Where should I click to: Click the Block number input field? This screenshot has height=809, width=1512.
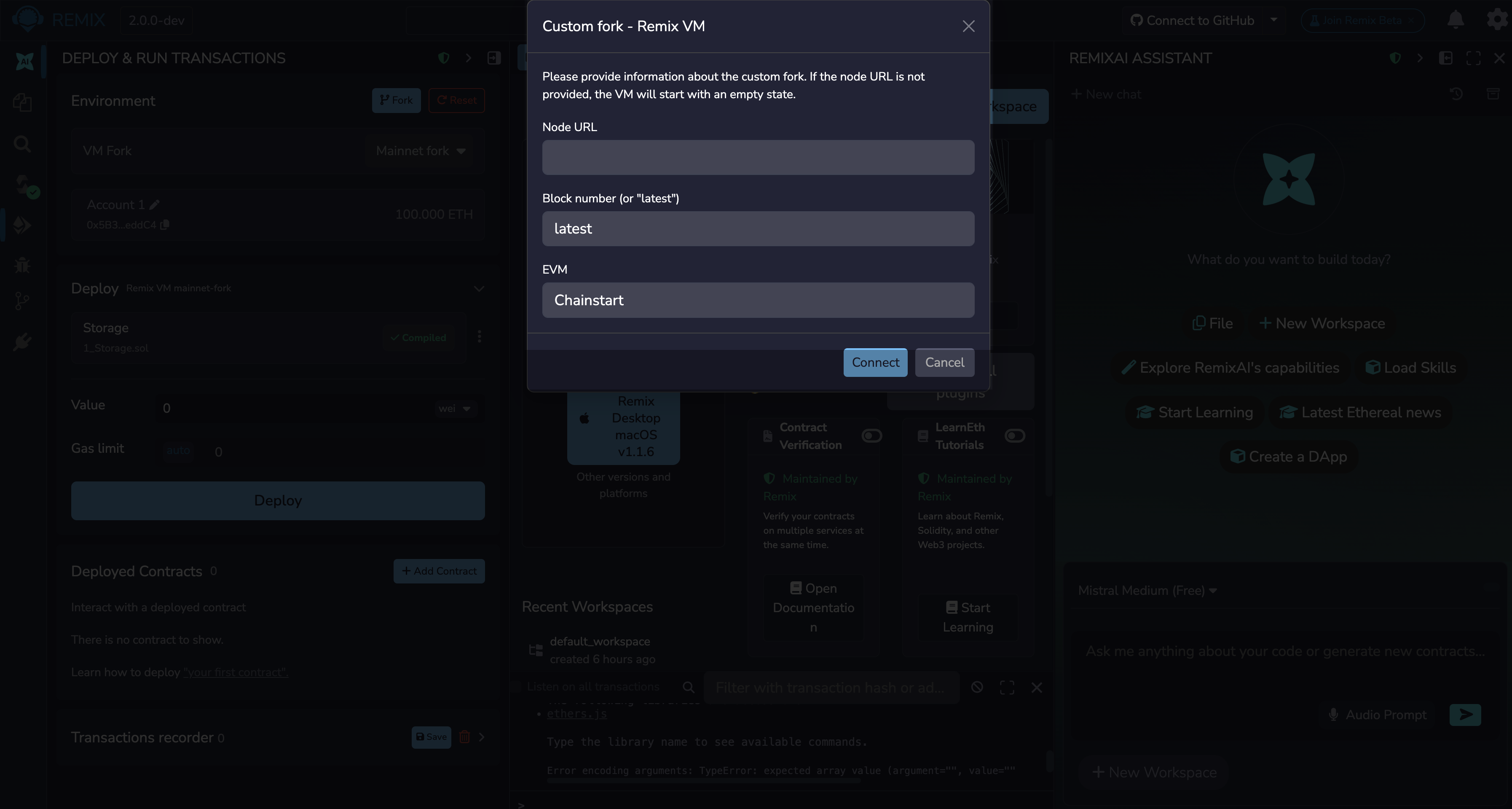(x=758, y=228)
